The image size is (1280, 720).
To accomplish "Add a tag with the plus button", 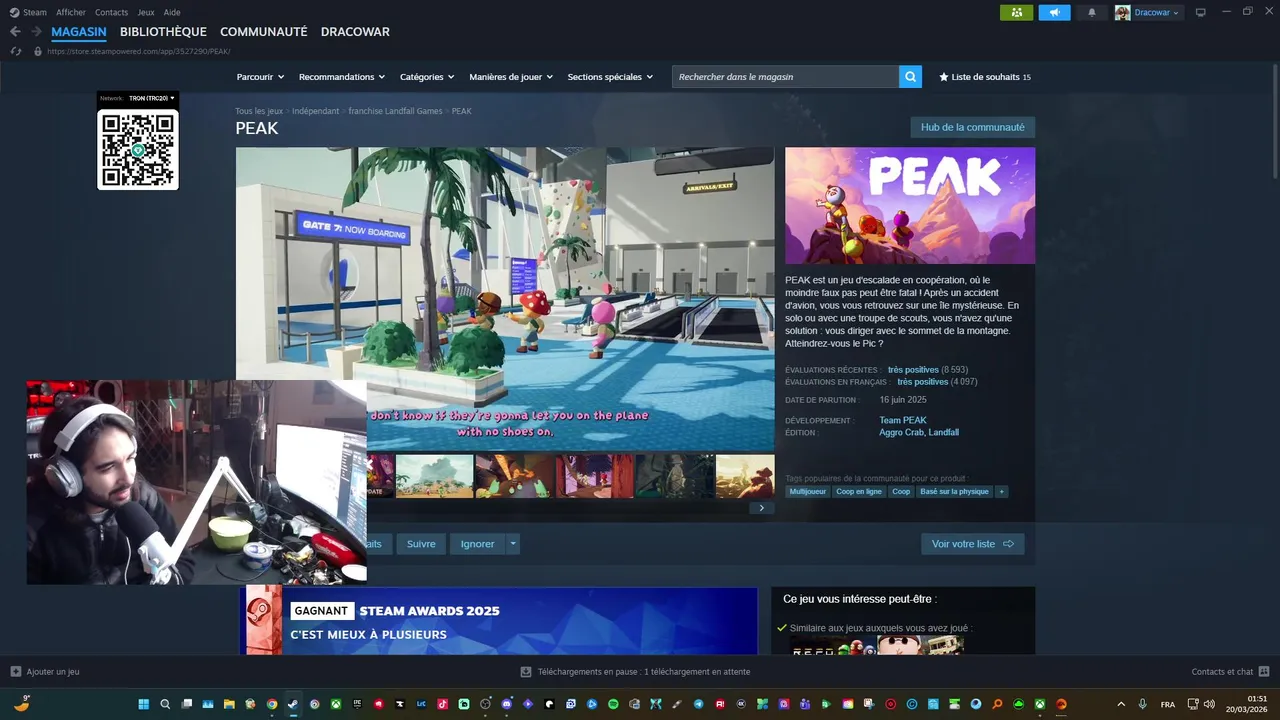I will coord(1001,492).
